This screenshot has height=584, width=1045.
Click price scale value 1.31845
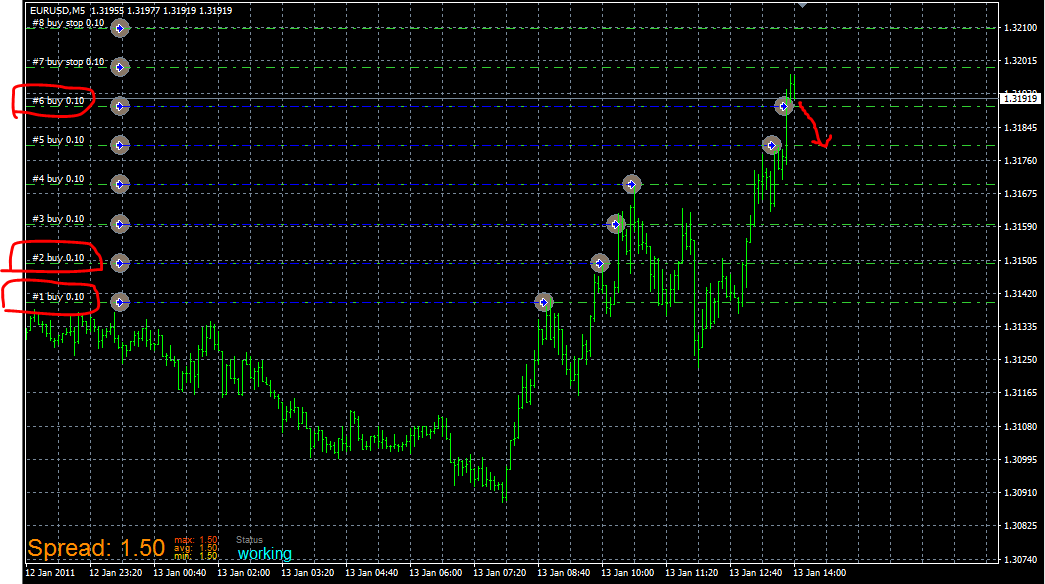tap(1020, 127)
